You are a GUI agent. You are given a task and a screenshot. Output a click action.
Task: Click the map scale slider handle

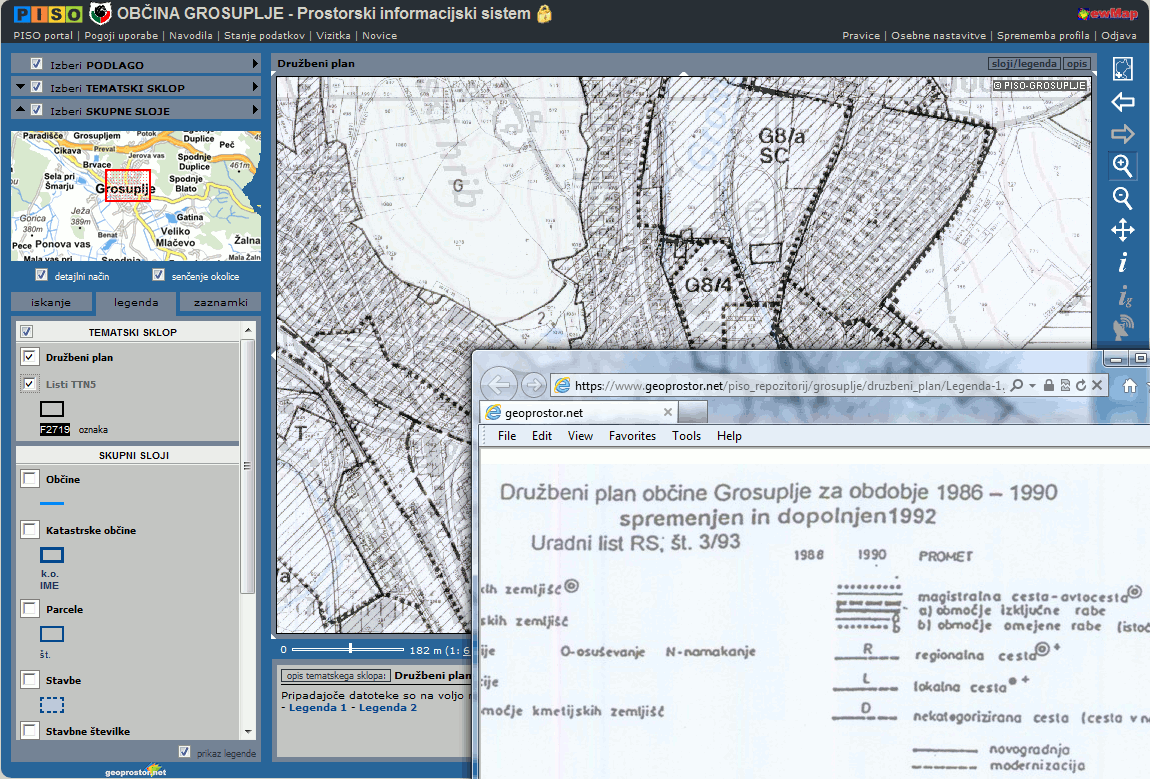point(349,650)
